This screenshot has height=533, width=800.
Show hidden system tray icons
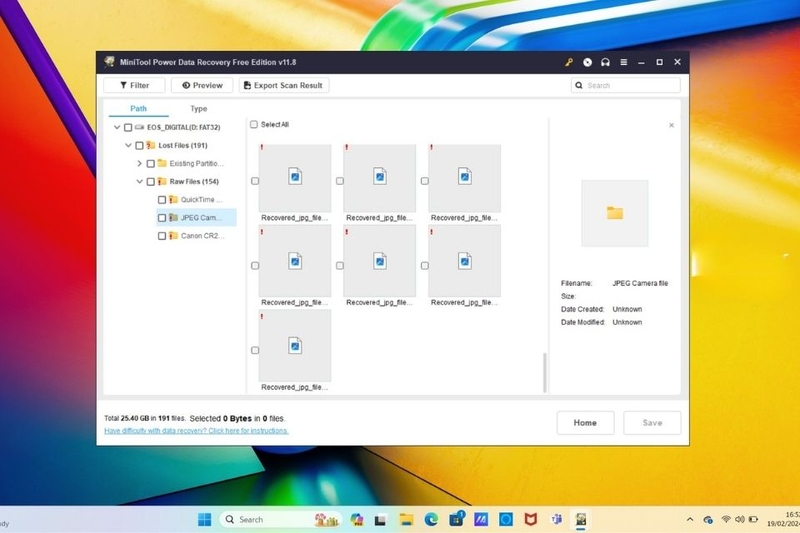click(690, 520)
